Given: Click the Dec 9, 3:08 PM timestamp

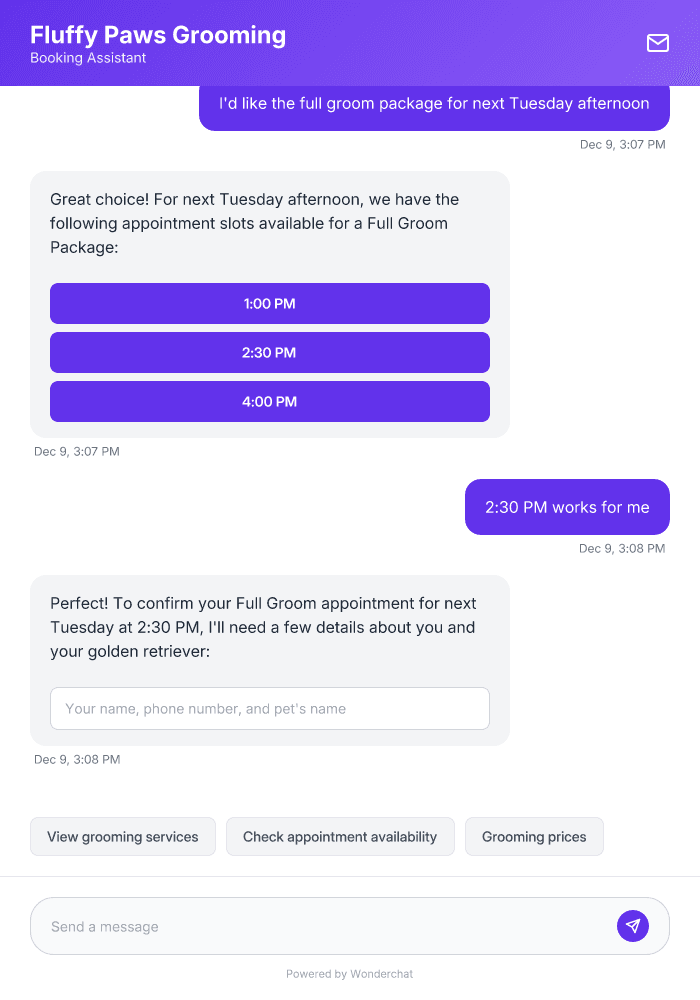Looking at the screenshot, I should (77, 759).
